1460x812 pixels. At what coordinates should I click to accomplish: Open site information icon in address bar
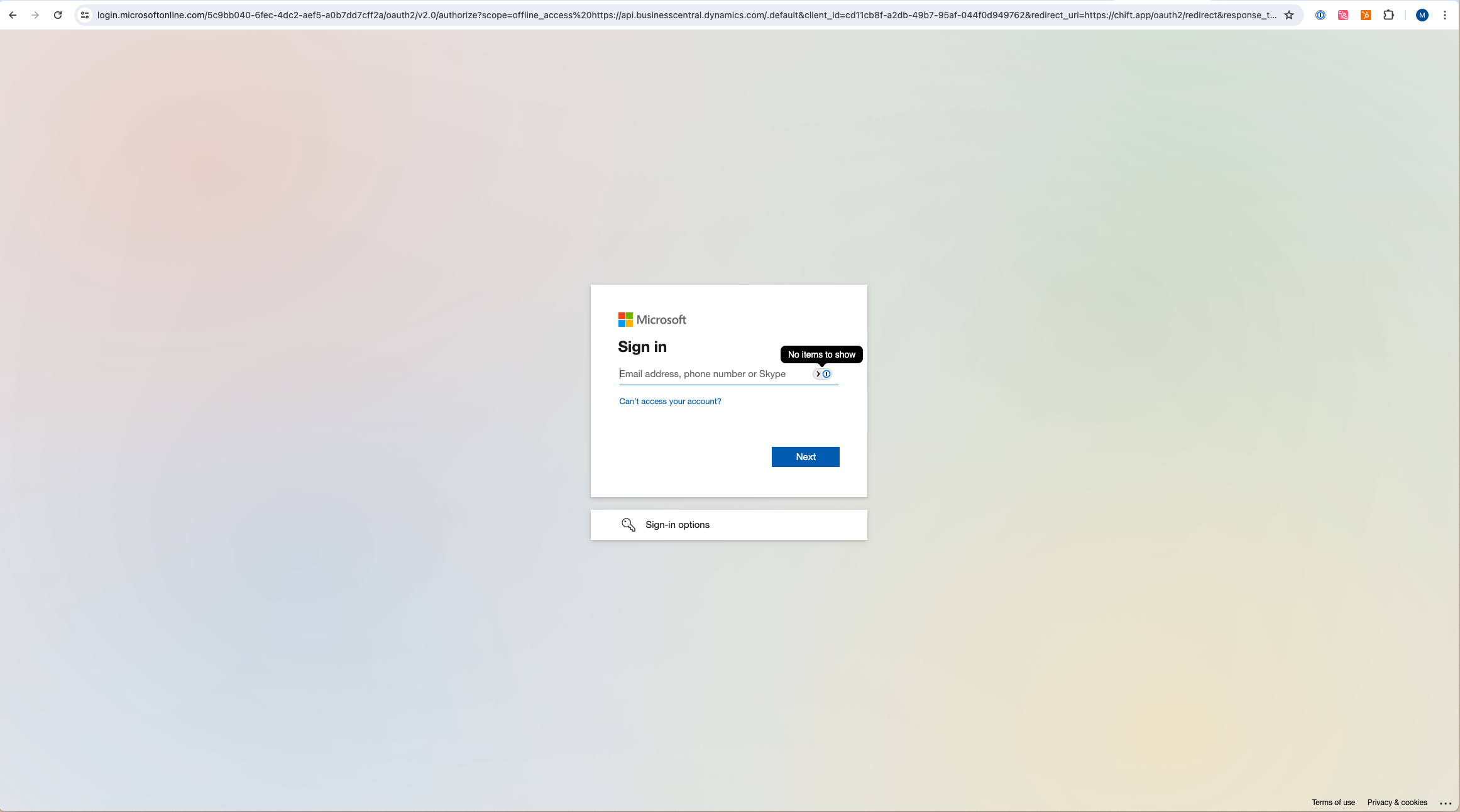point(85,15)
